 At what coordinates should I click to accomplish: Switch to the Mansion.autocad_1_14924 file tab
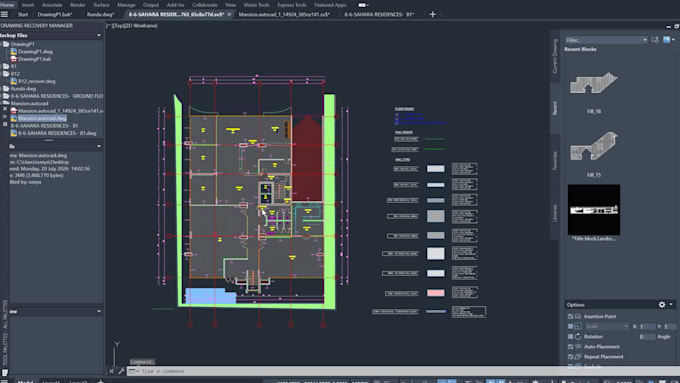(284, 14)
